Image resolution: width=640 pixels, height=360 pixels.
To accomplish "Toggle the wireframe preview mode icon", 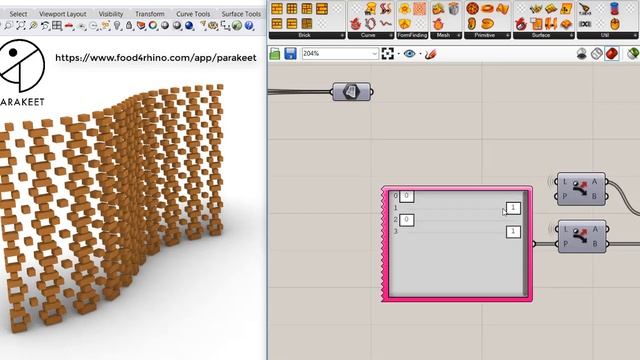I will 597,53.
